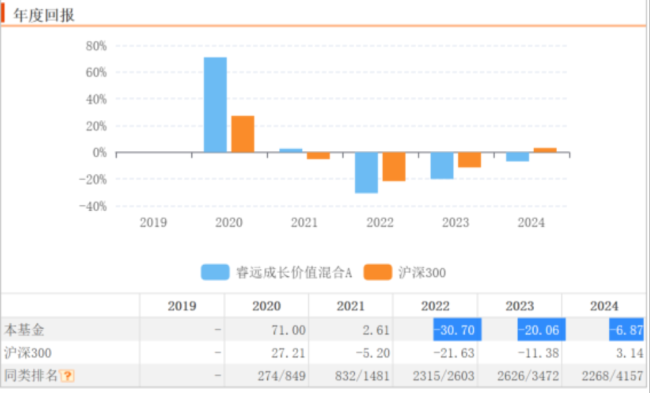650x393 pixels.
Task: Click the 2268/4157 ranking cell
Action: pos(612,376)
